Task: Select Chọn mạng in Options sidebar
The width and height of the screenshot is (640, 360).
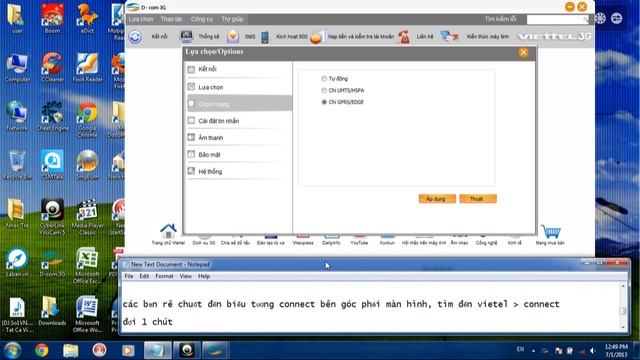Action: (239, 104)
